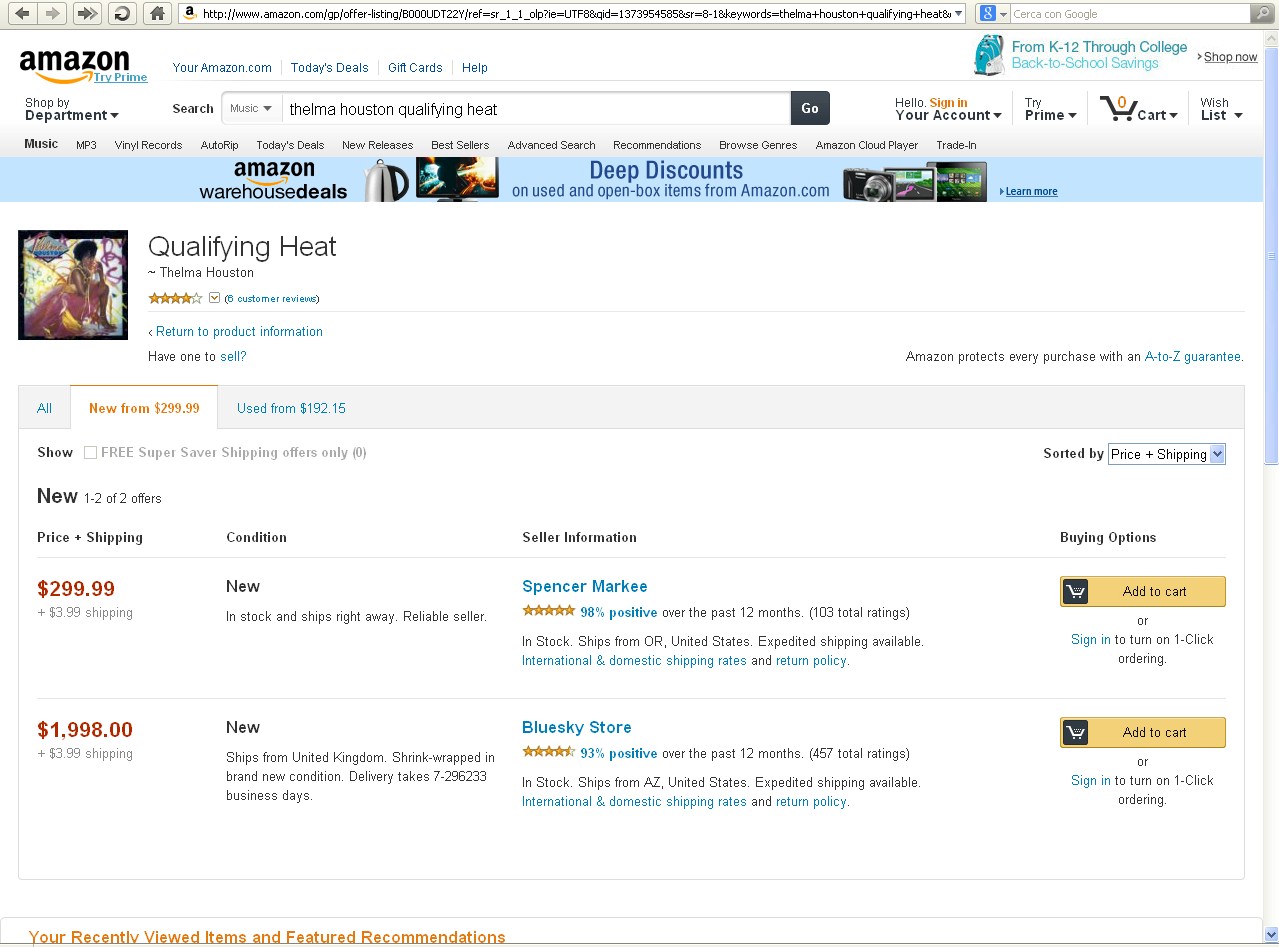The image size is (1279, 947).
Task: Open the Qualifying Heat album cover thumbnail
Action: point(73,285)
